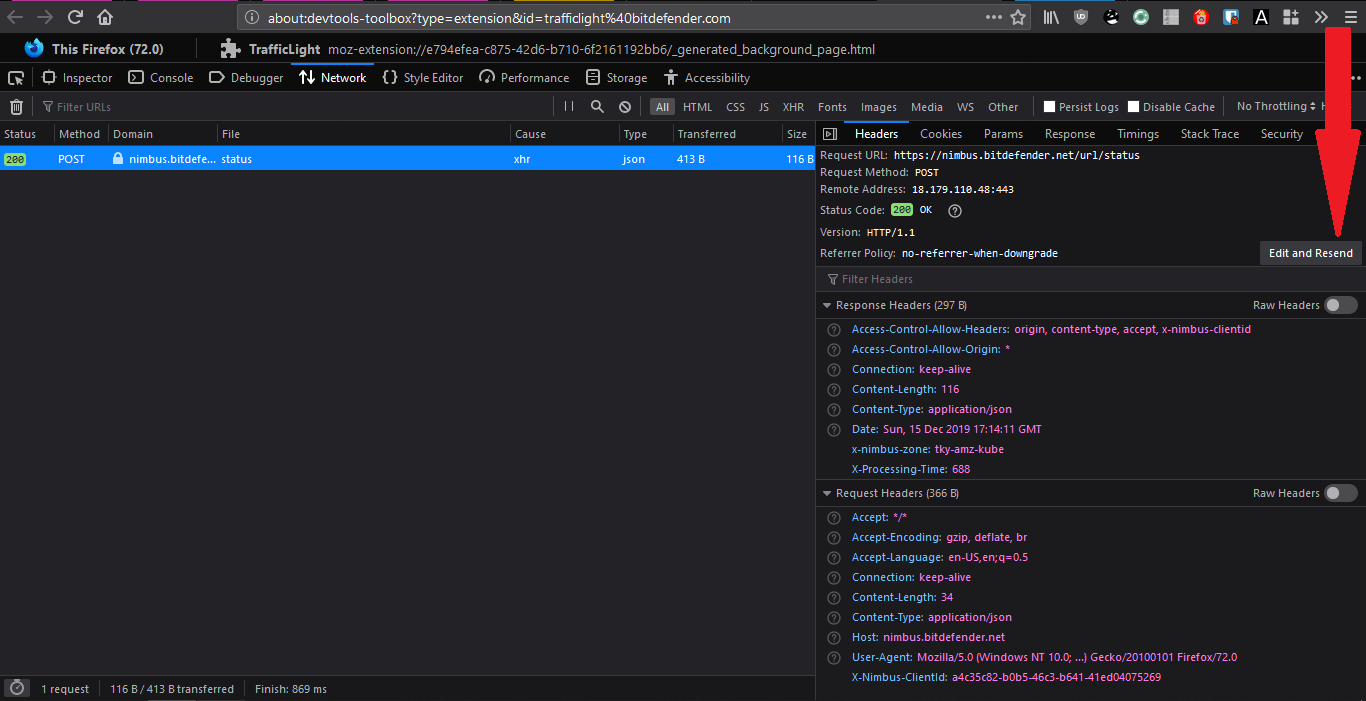Switch to the Debugger devtools tab
The image size is (1366, 701).
pyautogui.click(x=246, y=78)
